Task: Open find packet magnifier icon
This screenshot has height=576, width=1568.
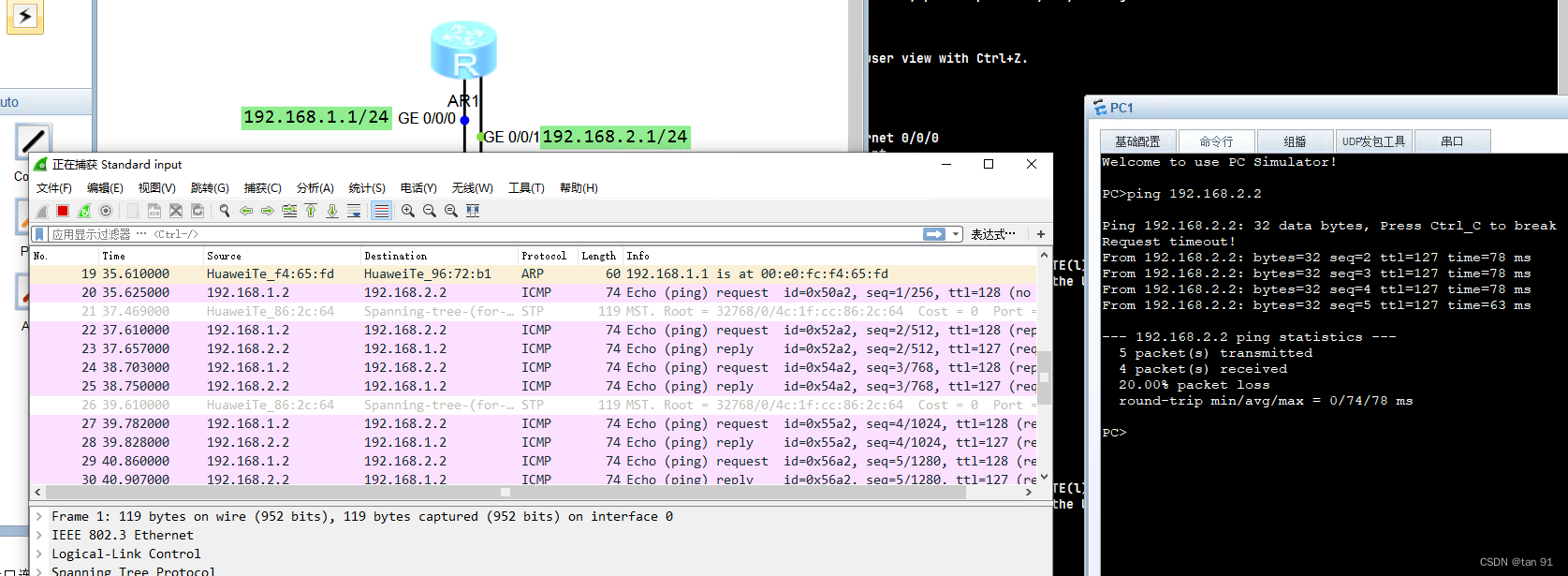Action: click(x=225, y=211)
